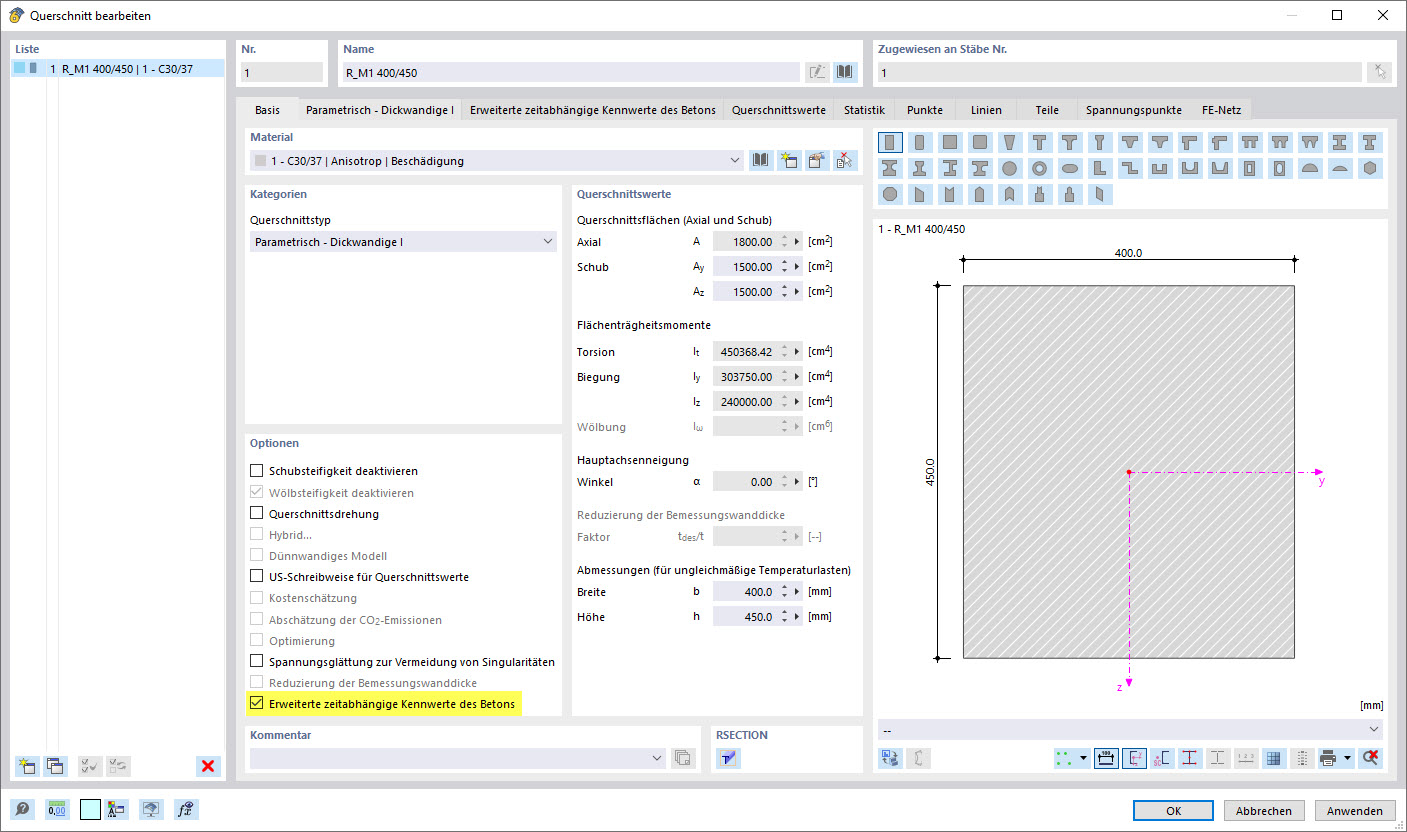This screenshot has width=1407, height=832.
Task: Select the hexagon cross-section shape
Action: pos(1370,168)
